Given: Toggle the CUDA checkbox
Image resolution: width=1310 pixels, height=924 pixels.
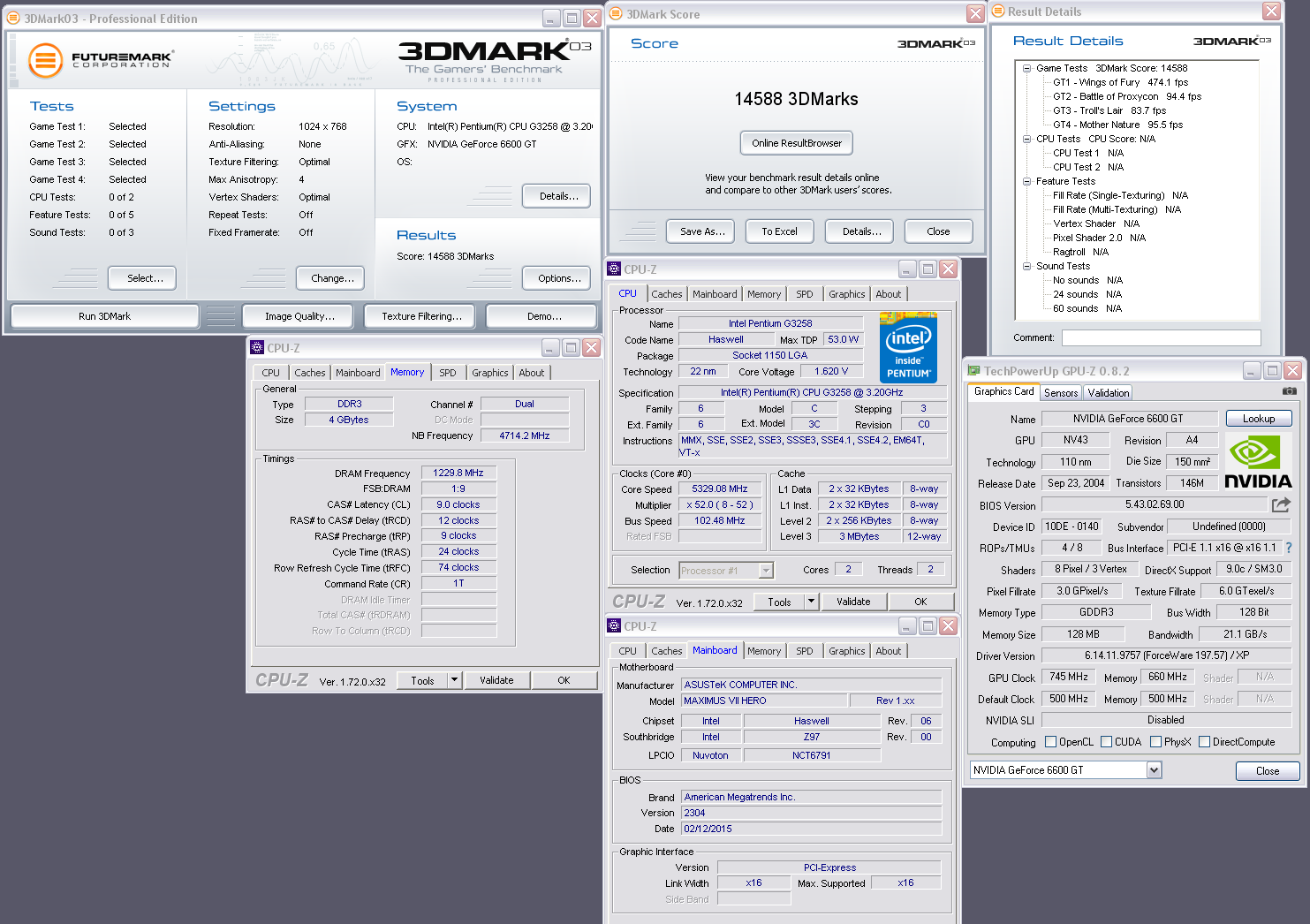Looking at the screenshot, I should tap(1106, 742).
